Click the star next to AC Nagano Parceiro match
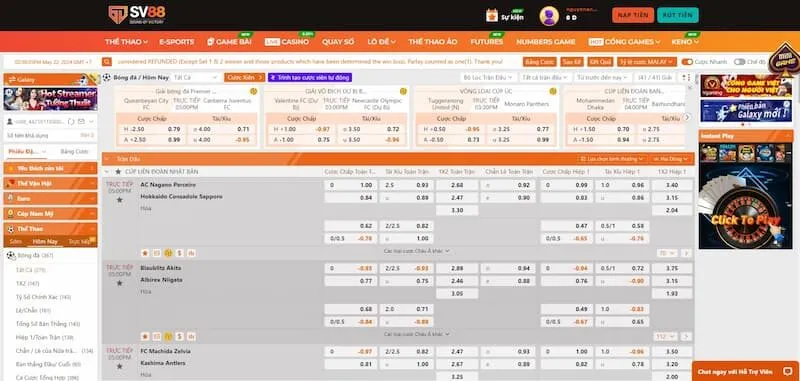The width and height of the screenshot is (800, 381). (119, 199)
